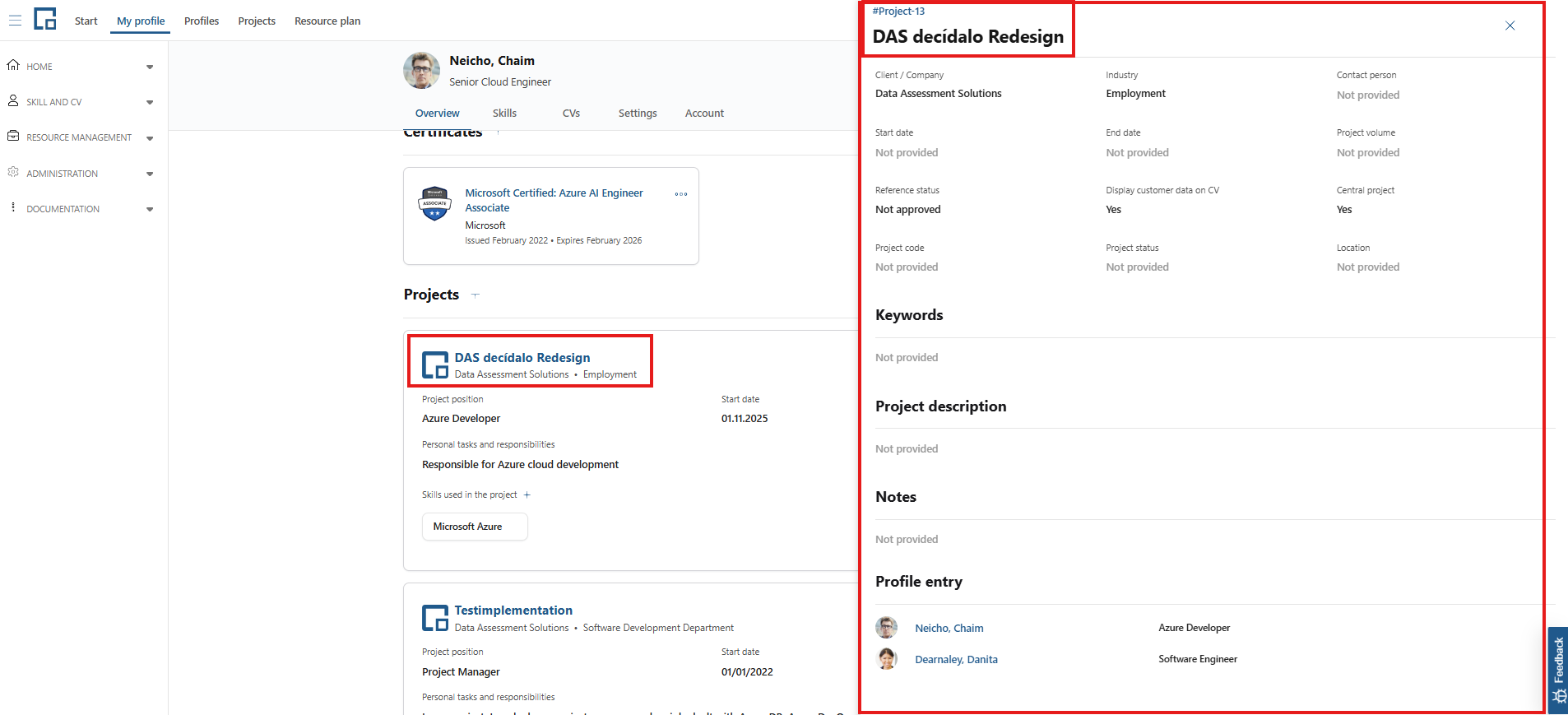Image resolution: width=1568 pixels, height=715 pixels.
Task: Close the project details panel
Action: 1510,26
